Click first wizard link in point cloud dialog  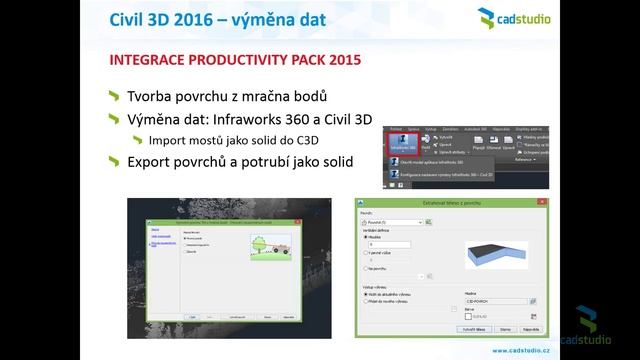pos(156,229)
